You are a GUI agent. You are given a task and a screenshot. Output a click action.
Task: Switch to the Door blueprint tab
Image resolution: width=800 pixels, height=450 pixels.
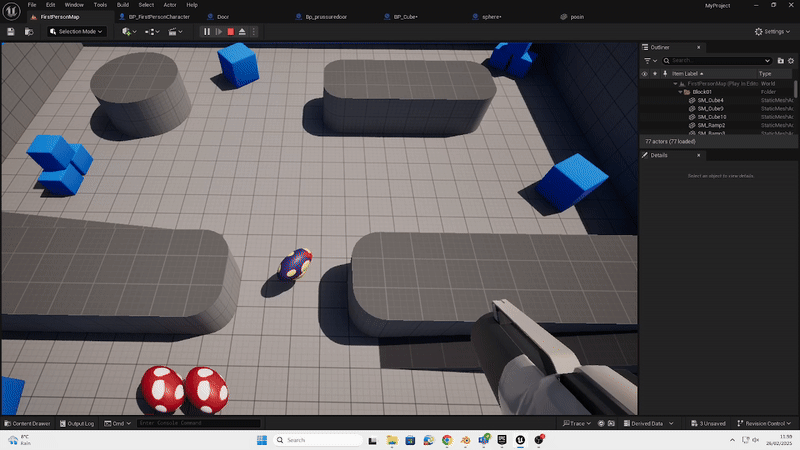point(223,17)
